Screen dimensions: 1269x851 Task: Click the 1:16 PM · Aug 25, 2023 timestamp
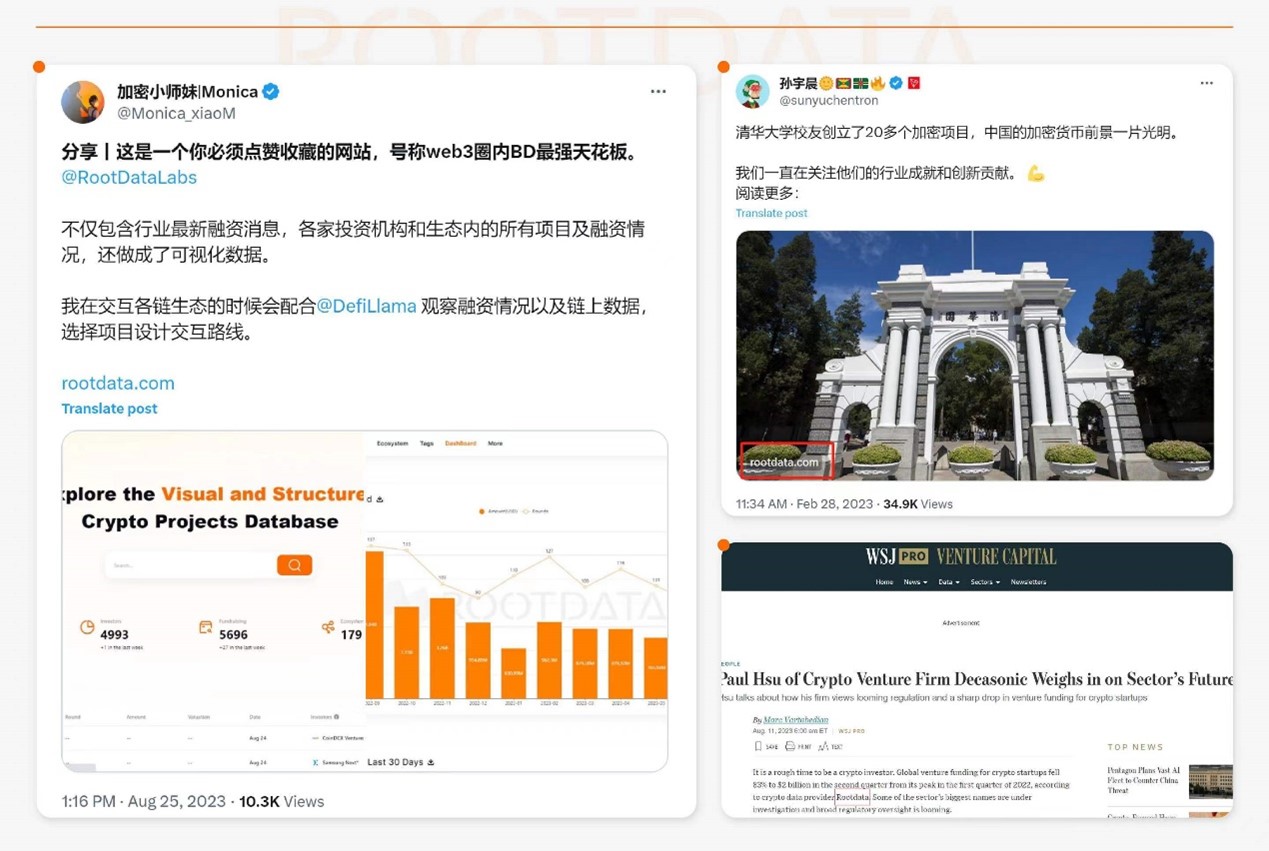pyautogui.click(x=146, y=801)
